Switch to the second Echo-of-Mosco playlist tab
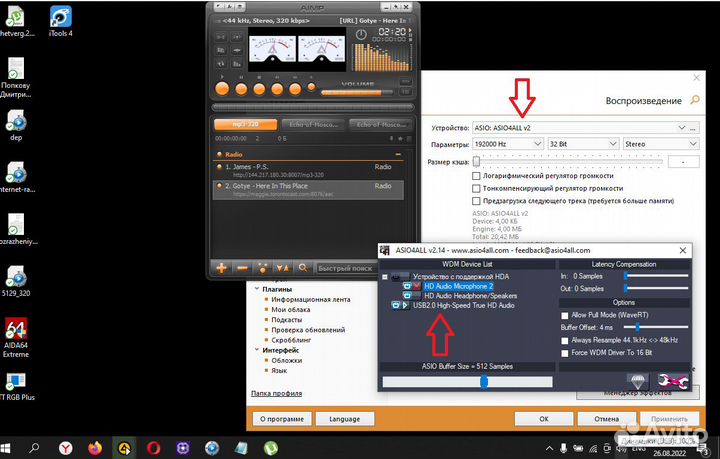720x459 pixels. tap(381, 124)
